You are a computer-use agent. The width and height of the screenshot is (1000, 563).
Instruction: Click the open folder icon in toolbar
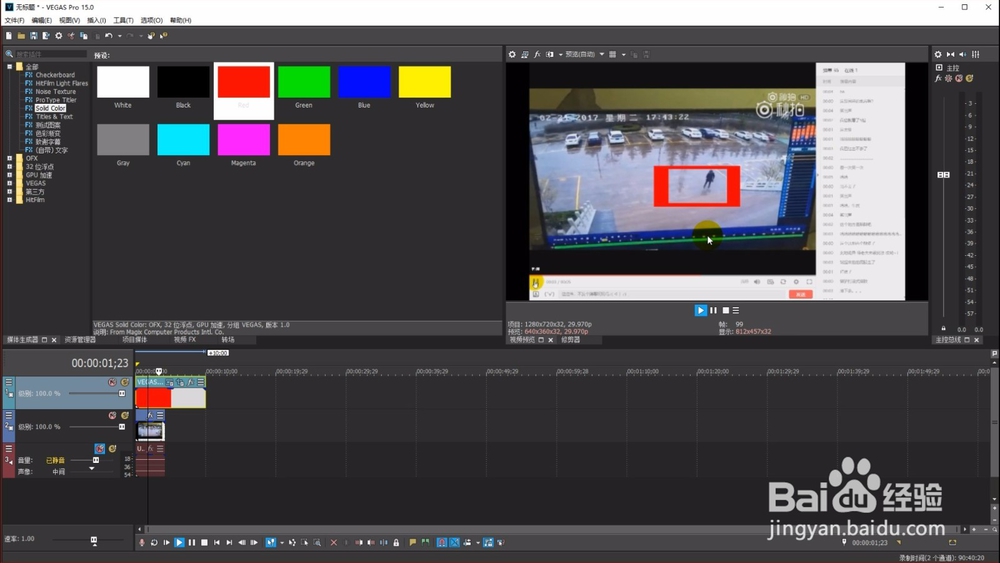(21, 36)
